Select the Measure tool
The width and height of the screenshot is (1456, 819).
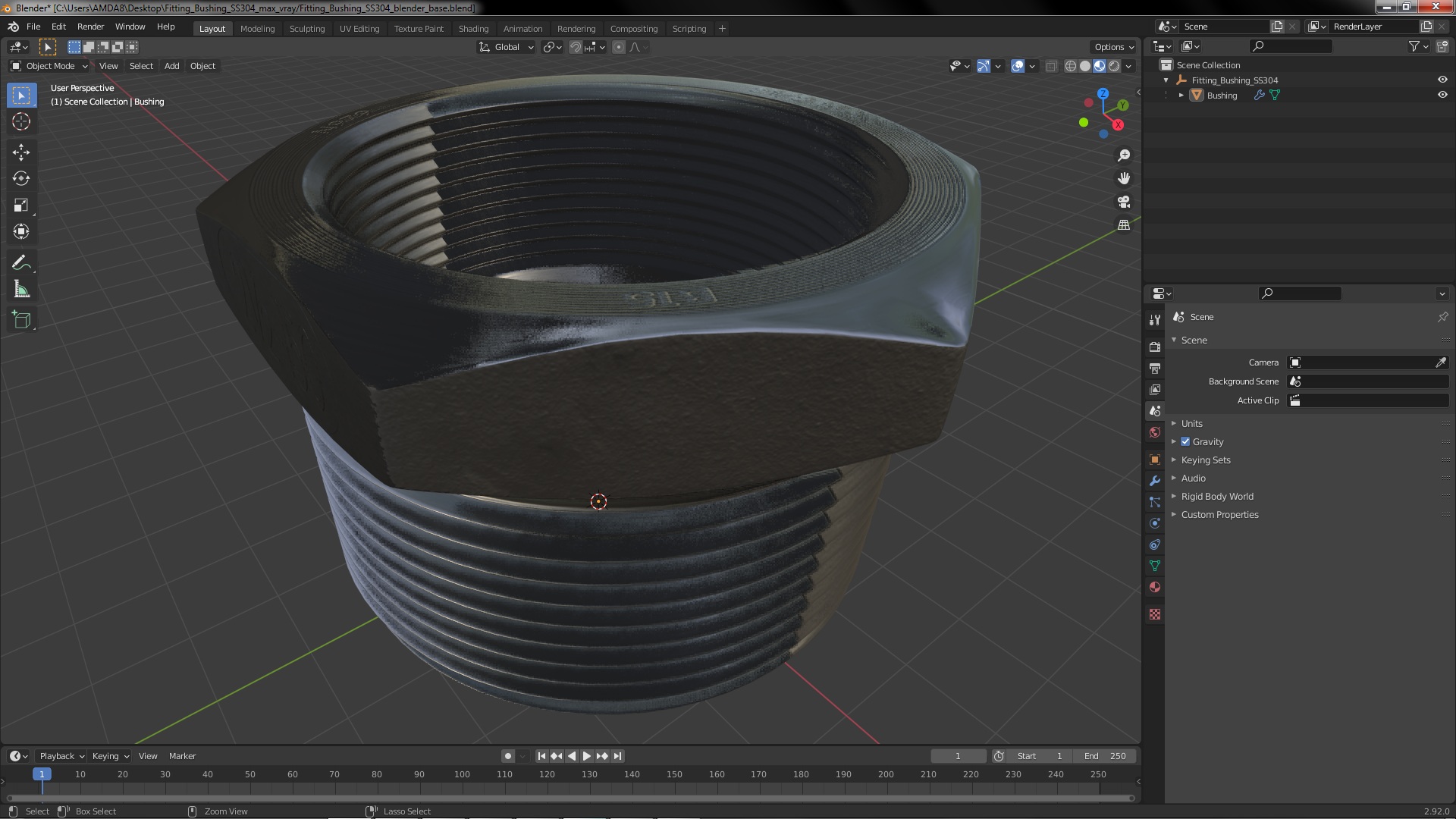click(x=21, y=290)
